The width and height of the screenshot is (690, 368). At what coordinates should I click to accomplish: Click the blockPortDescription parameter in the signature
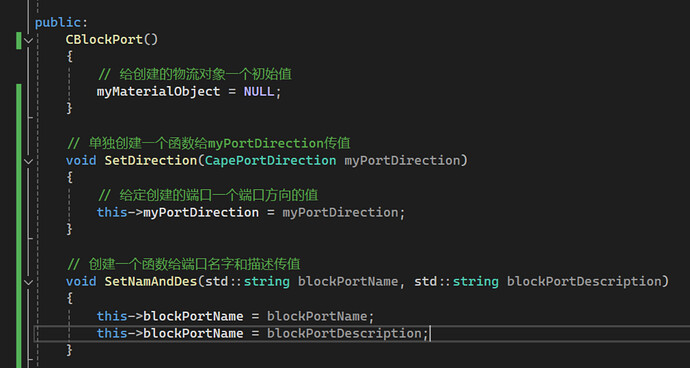[x=584, y=282]
